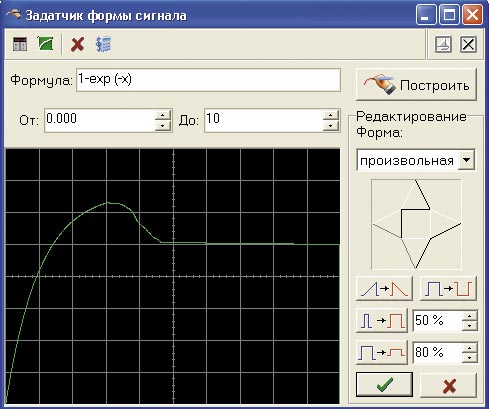This screenshot has width=489, height=409.
Task: Click the amplitude reduce transform button
Action: [x=382, y=352]
